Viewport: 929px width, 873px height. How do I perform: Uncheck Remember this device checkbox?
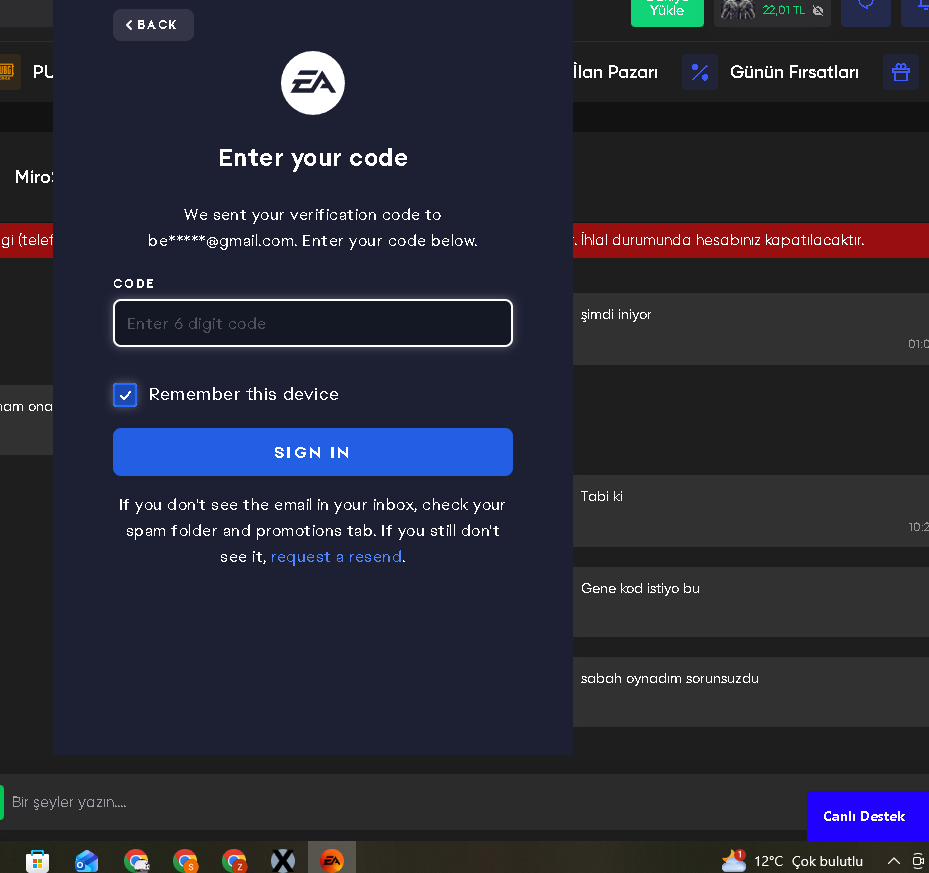[x=125, y=395]
